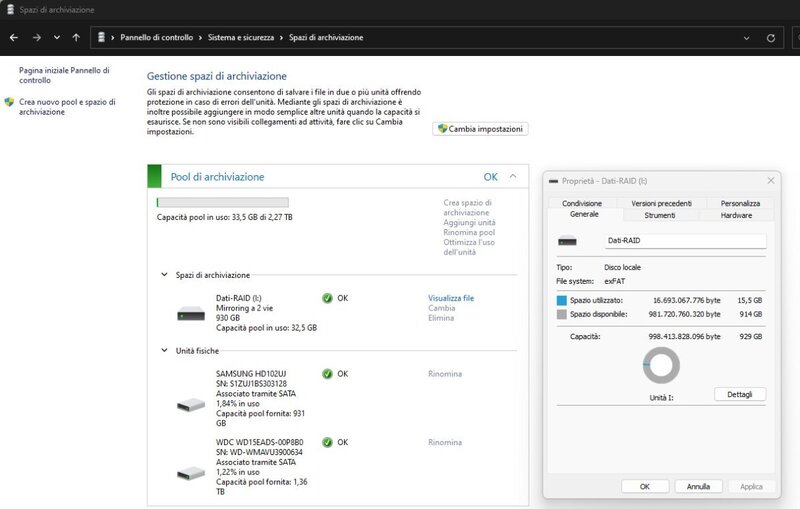
Task: Open the Hardware tab
Action: point(736,215)
